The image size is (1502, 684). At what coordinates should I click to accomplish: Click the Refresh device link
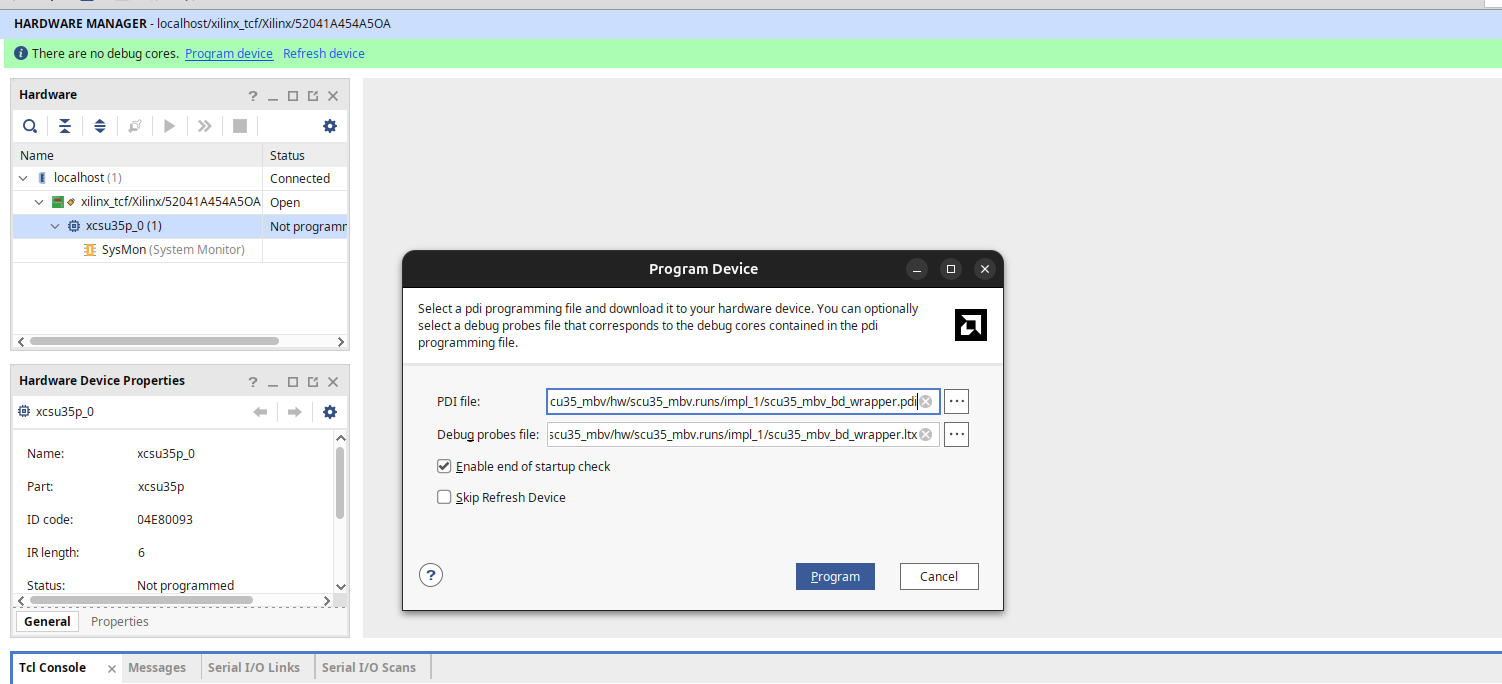323,54
